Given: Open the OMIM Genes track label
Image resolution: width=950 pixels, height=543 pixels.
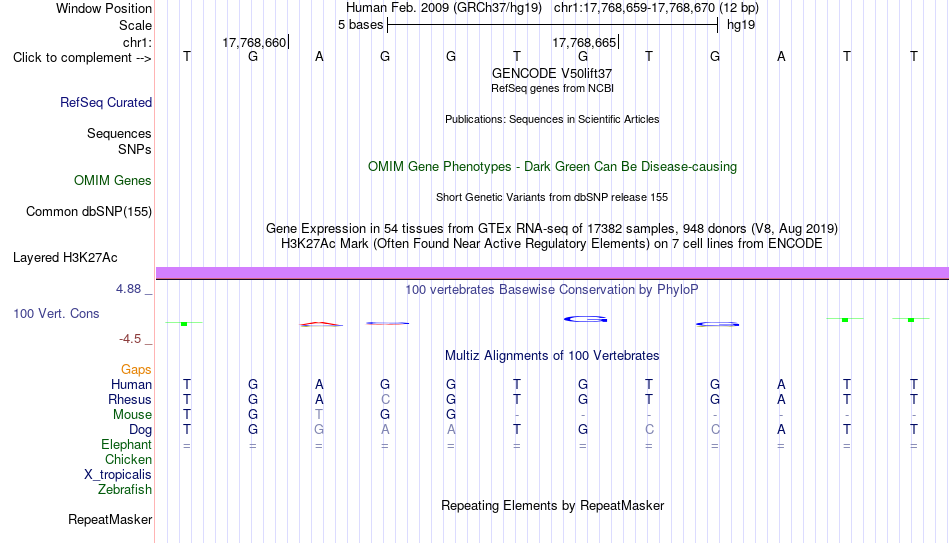Looking at the screenshot, I should tap(113, 181).
